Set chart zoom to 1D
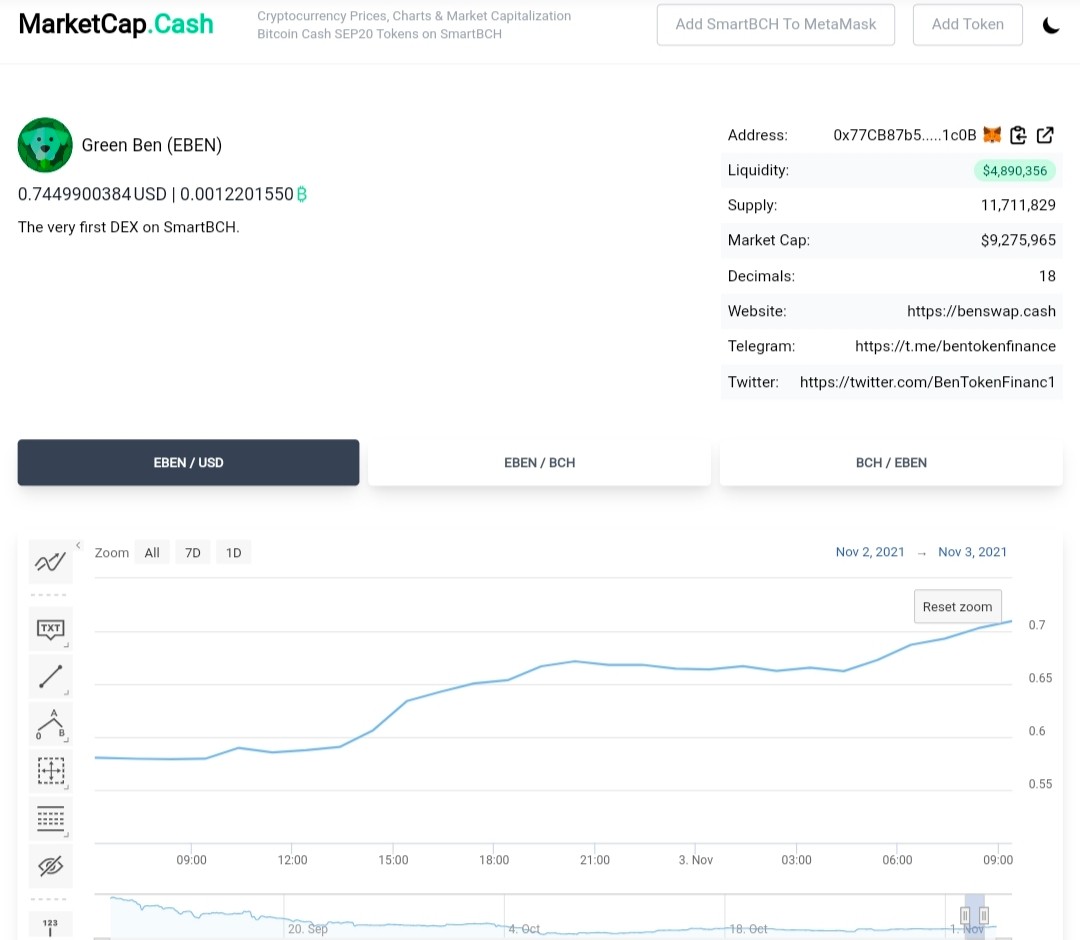The image size is (1080, 940). [233, 552]
